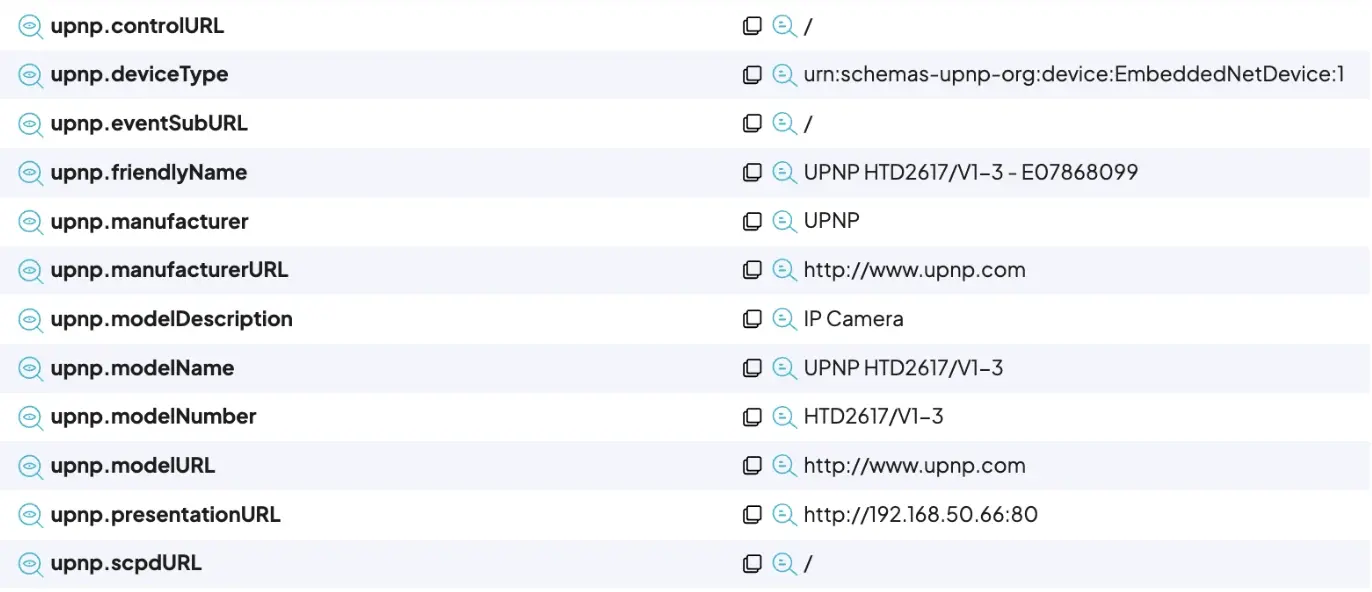
Task: Click the upnp.deviceType field name
Action: tap(139, 75)
